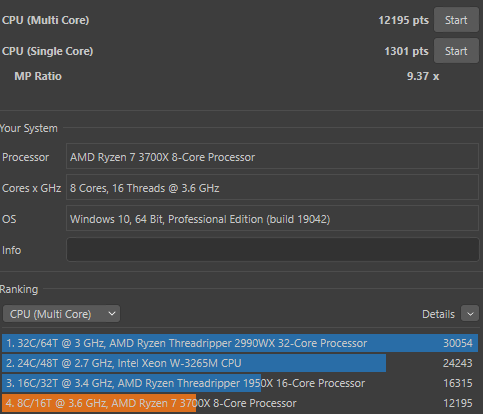Click the MP Ratio label
The image size is (483, 414).
(x=38, y=76)
